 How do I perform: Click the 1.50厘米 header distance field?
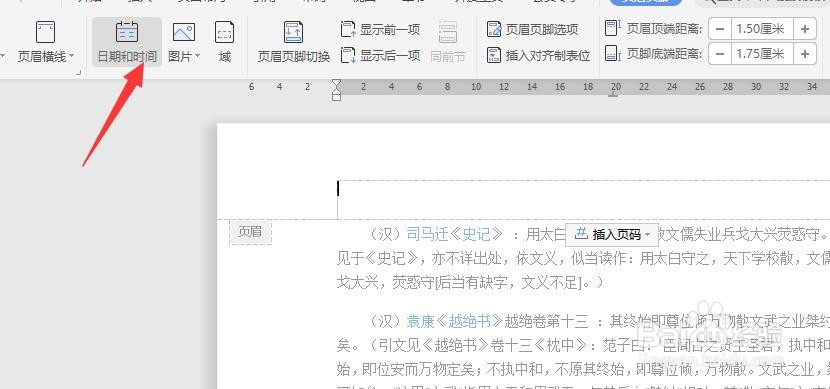(762, 29)
